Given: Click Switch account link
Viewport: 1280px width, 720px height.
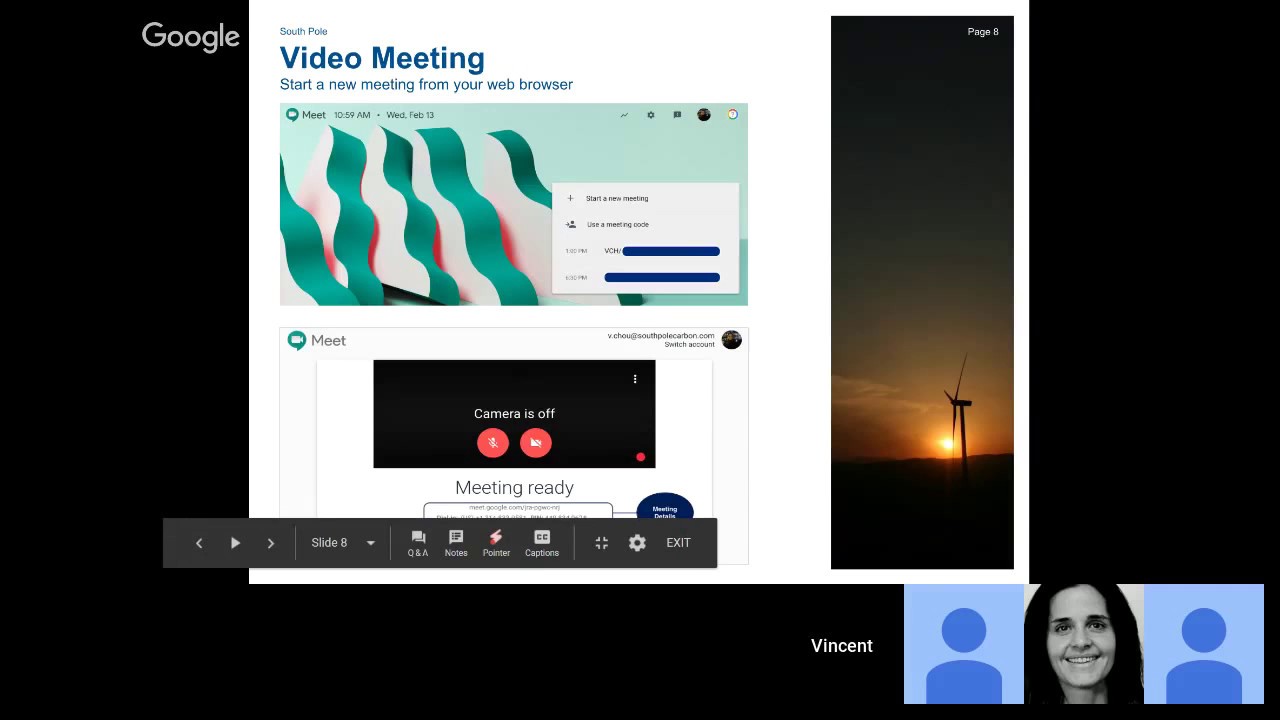Looking at the screenshot, I should click(x=690, y=345).
